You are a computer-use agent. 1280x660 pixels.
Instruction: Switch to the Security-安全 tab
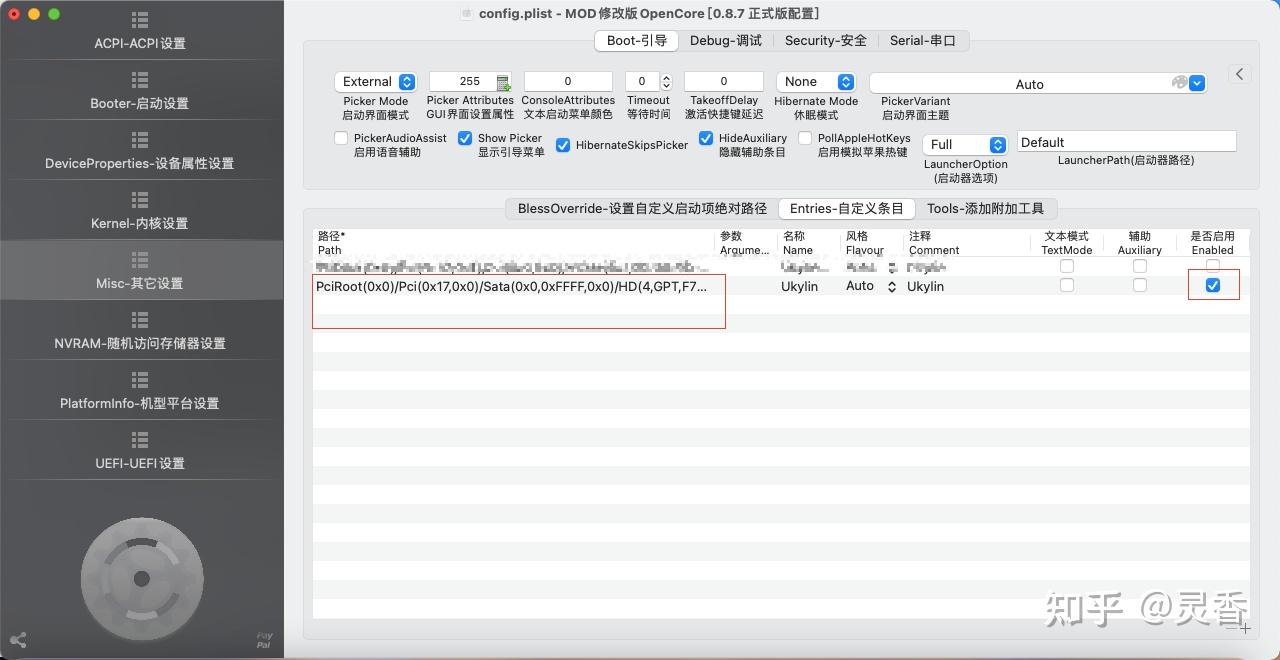point(826,40)
